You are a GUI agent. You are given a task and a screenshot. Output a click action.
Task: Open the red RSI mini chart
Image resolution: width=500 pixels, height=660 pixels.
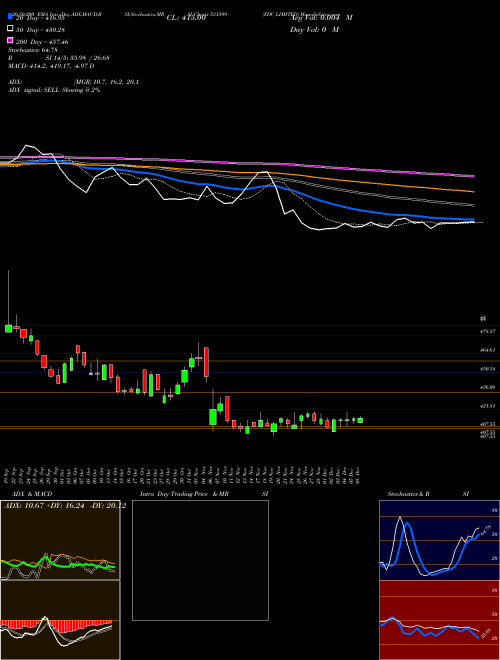coord(439,620)
